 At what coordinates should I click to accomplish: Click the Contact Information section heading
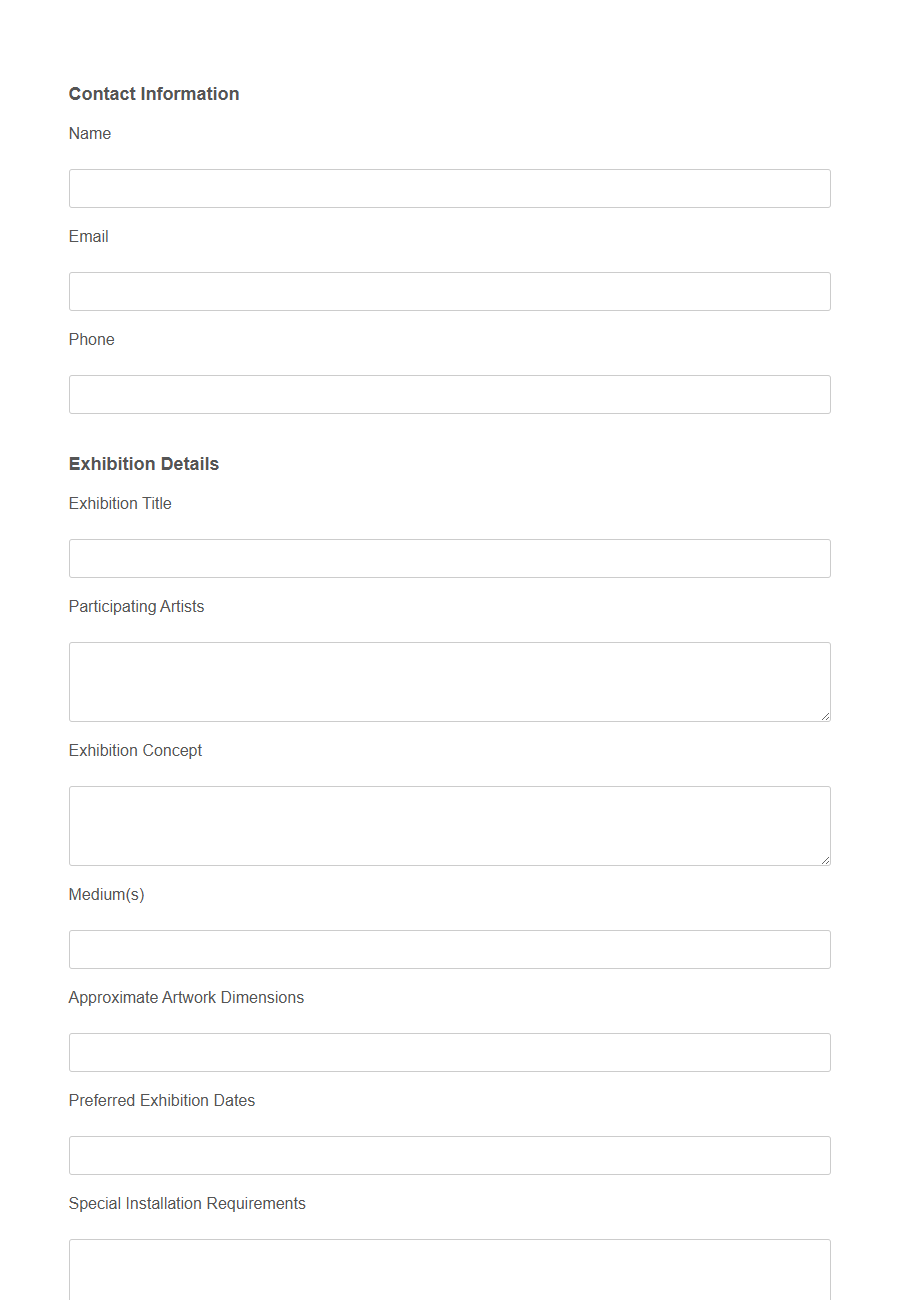tap(154, 93)
